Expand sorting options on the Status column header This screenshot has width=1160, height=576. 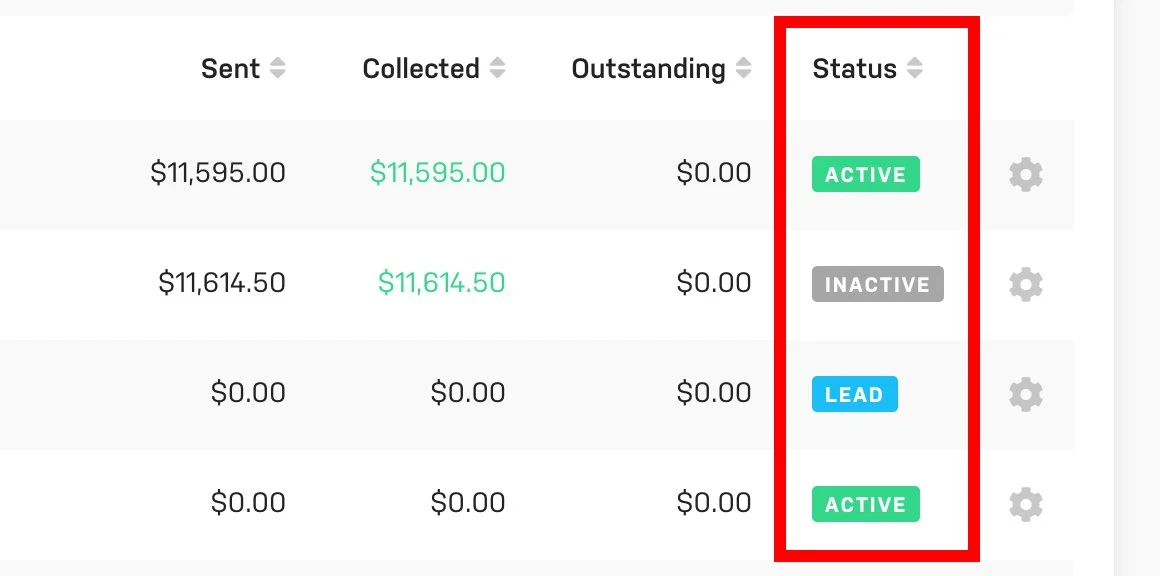[915, 68]
